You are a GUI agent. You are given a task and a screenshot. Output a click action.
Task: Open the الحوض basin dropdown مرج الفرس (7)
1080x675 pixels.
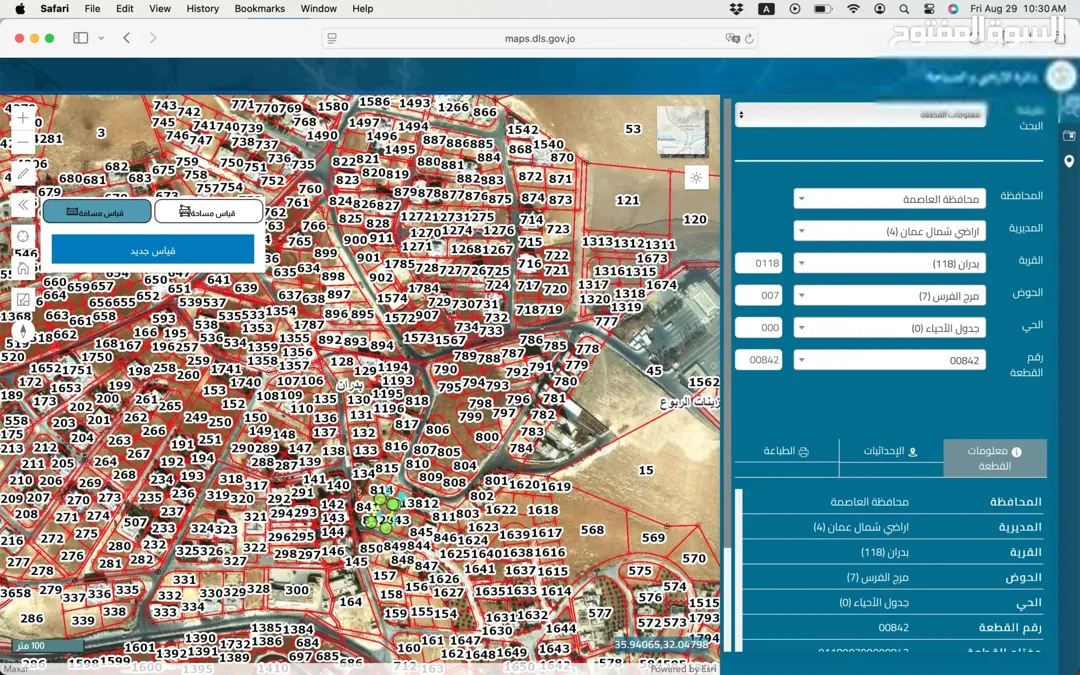[889, 295]
